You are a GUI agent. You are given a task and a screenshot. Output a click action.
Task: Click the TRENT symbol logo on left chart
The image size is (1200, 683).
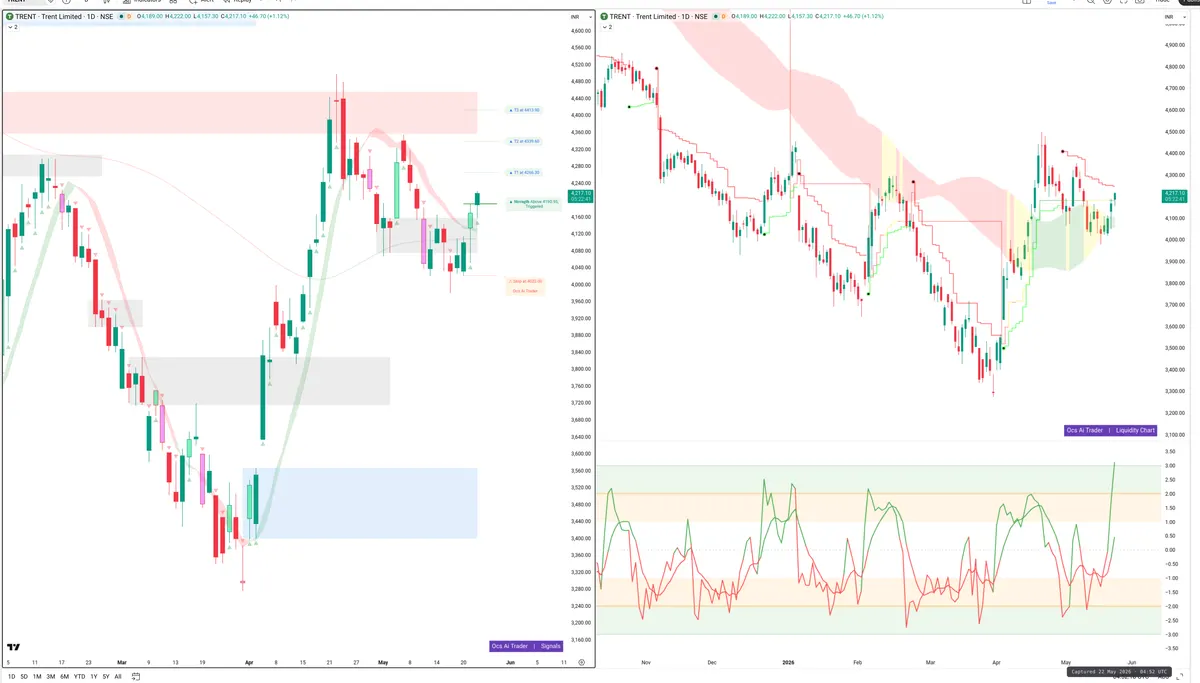point(8,18)
